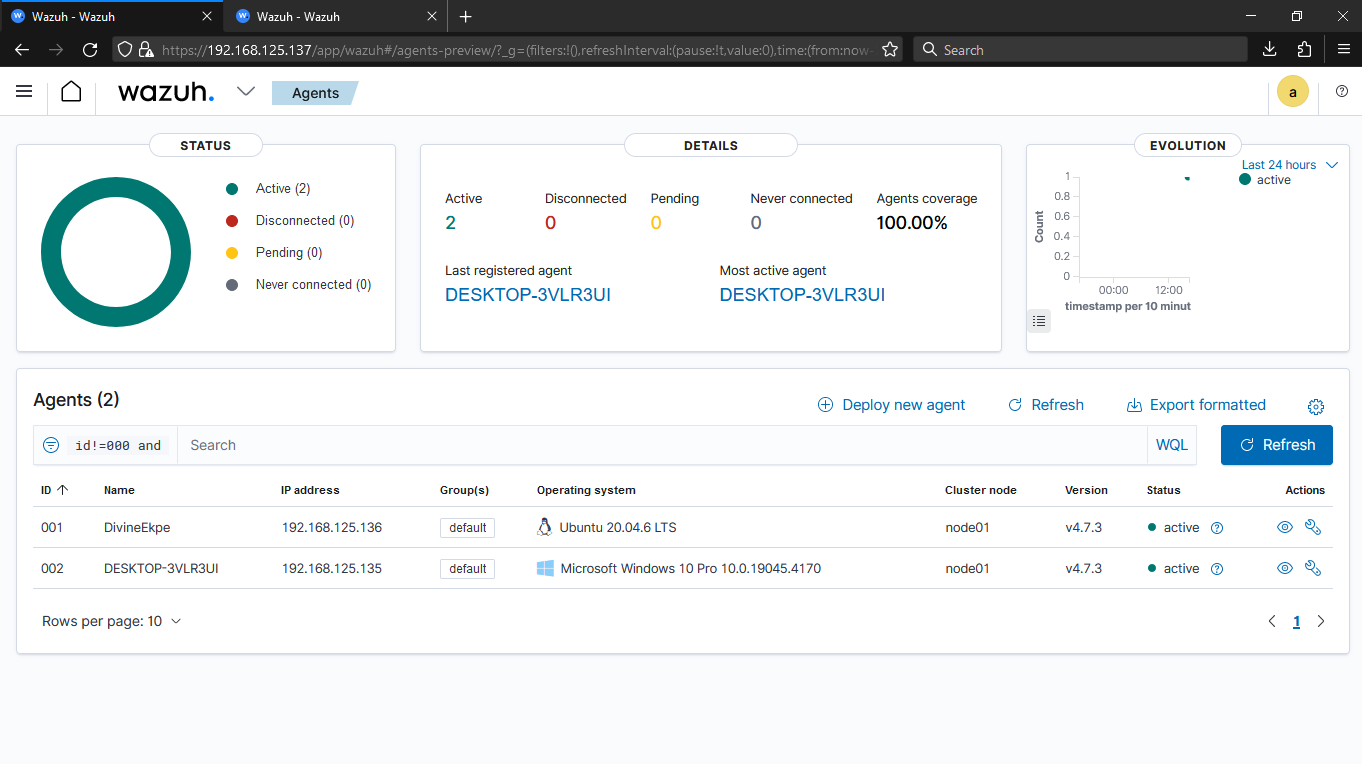Click the WQL syntax button

1172,445
